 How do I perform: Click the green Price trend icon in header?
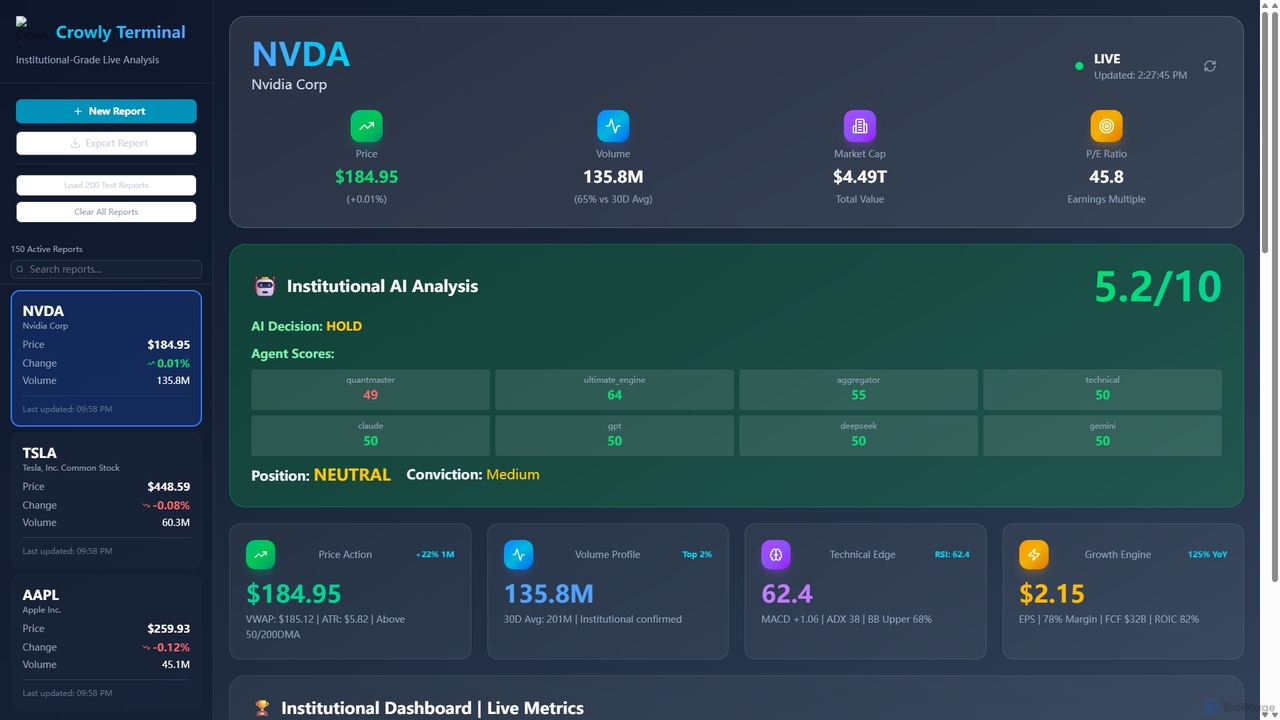[x=367, y=126]
